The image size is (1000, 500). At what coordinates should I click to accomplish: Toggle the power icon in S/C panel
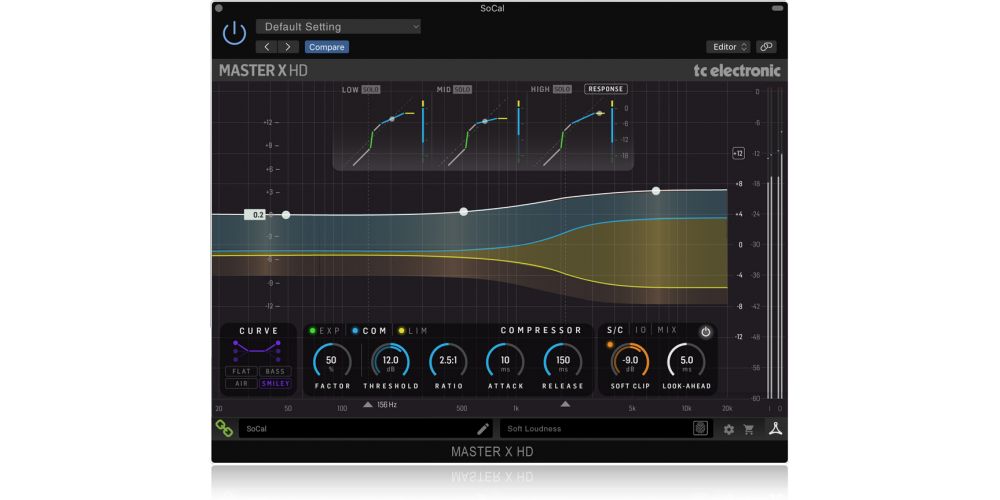point(705,332)
